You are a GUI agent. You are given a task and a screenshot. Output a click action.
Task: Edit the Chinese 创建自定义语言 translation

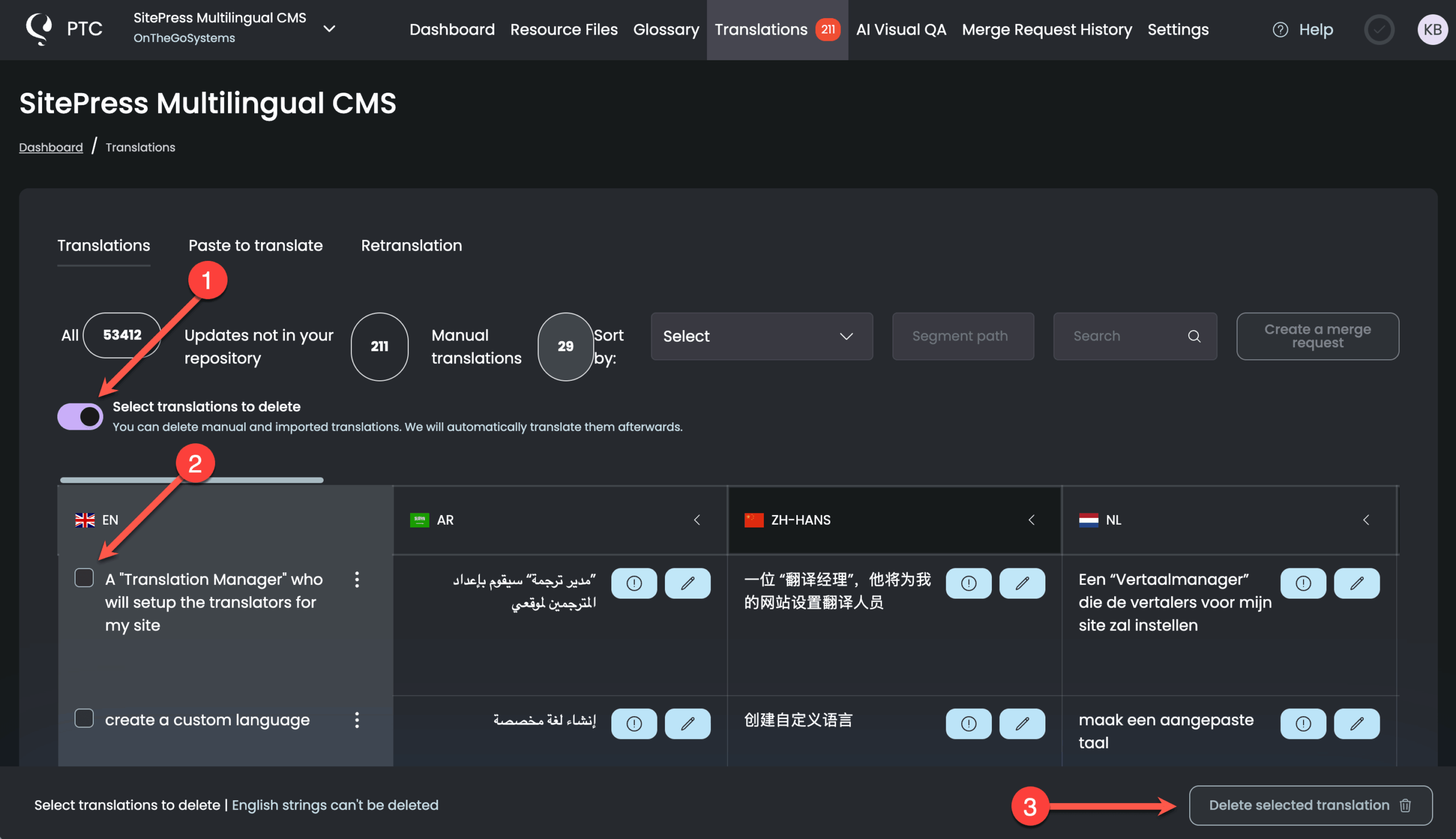[x=1022, y=724]
